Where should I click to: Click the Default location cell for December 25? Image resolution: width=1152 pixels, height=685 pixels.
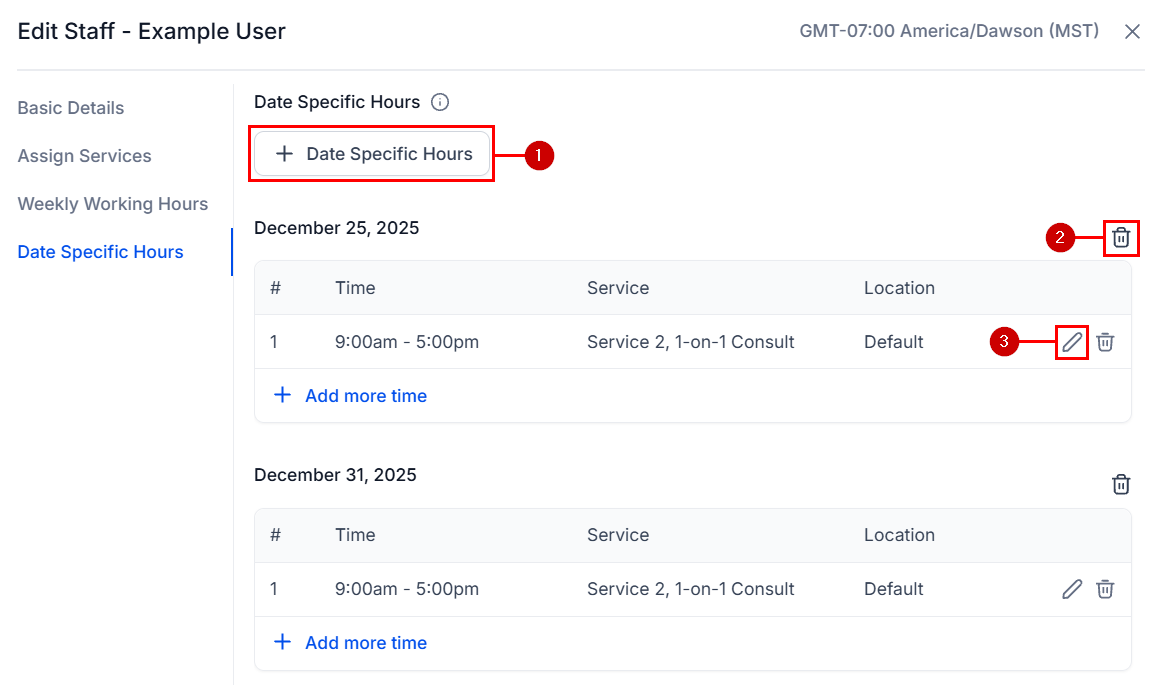(x=893, y=342)
